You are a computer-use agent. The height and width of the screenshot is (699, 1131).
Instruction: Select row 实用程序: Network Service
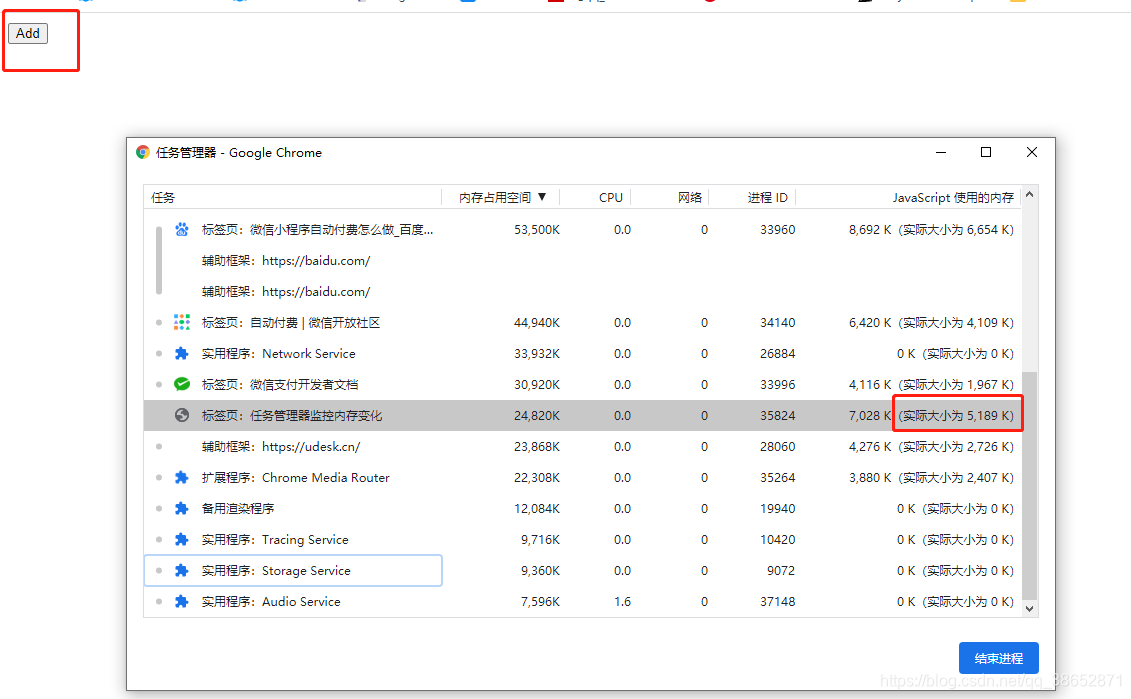583,353
